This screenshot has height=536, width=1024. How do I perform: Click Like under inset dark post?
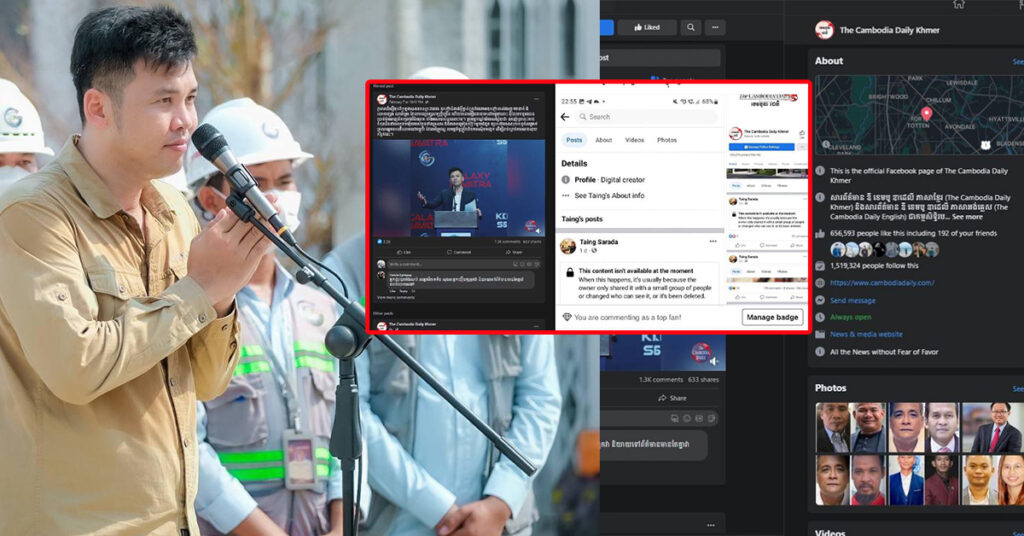click(x=404, y=252)
